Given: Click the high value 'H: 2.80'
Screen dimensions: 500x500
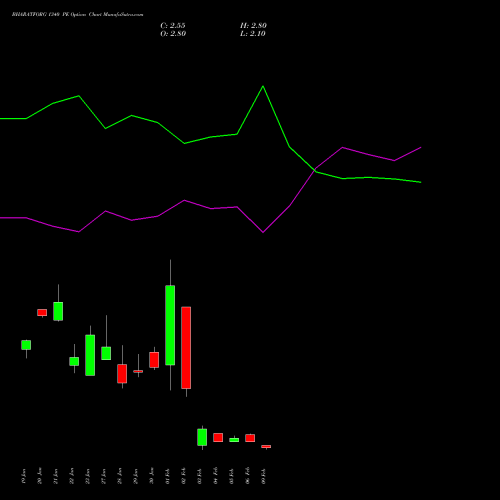Looking at the screenshot, I should click(253, 26).
